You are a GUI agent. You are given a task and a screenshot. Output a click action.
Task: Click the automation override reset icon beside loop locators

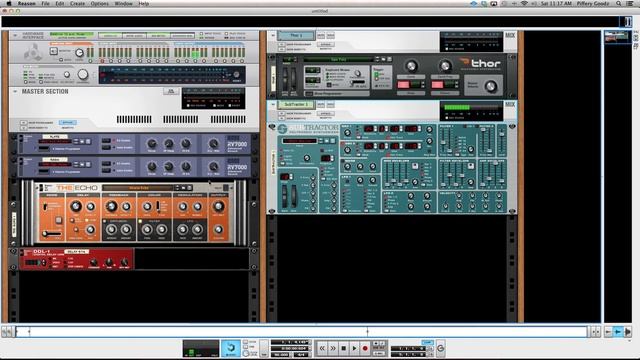pos(440,348)
